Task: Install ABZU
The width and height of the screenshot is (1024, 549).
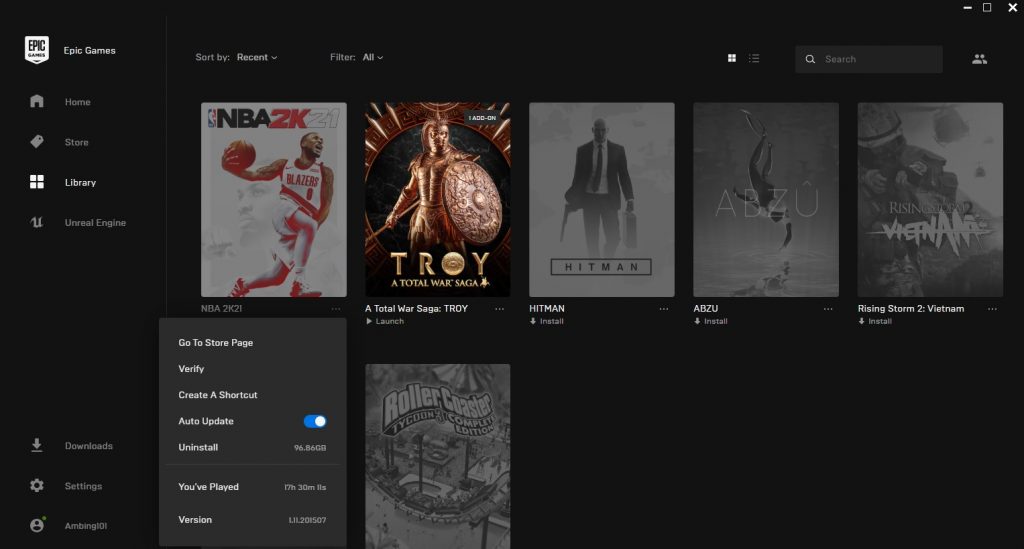Action: click(711, 321)
